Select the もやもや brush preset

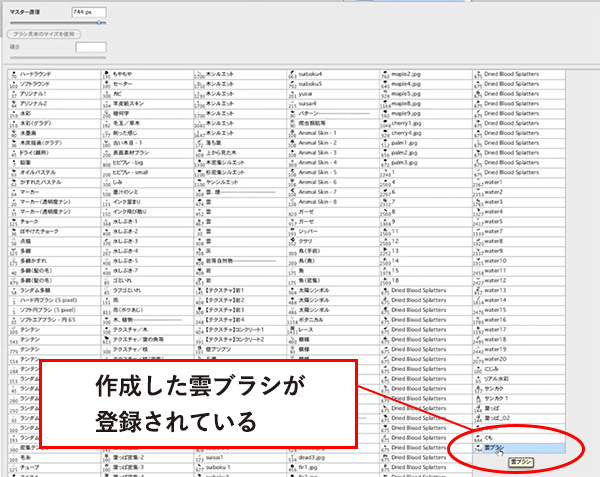coord(147,74)
